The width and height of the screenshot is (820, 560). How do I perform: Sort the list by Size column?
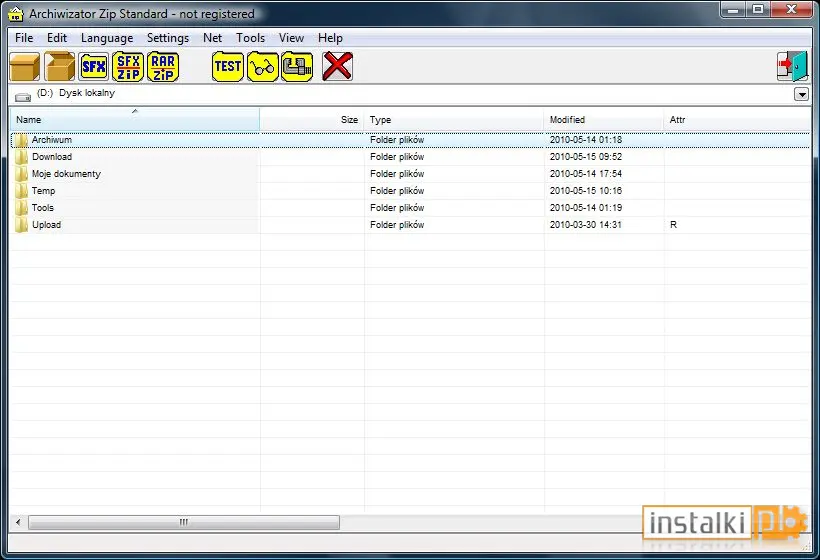[x=312, y=120]
